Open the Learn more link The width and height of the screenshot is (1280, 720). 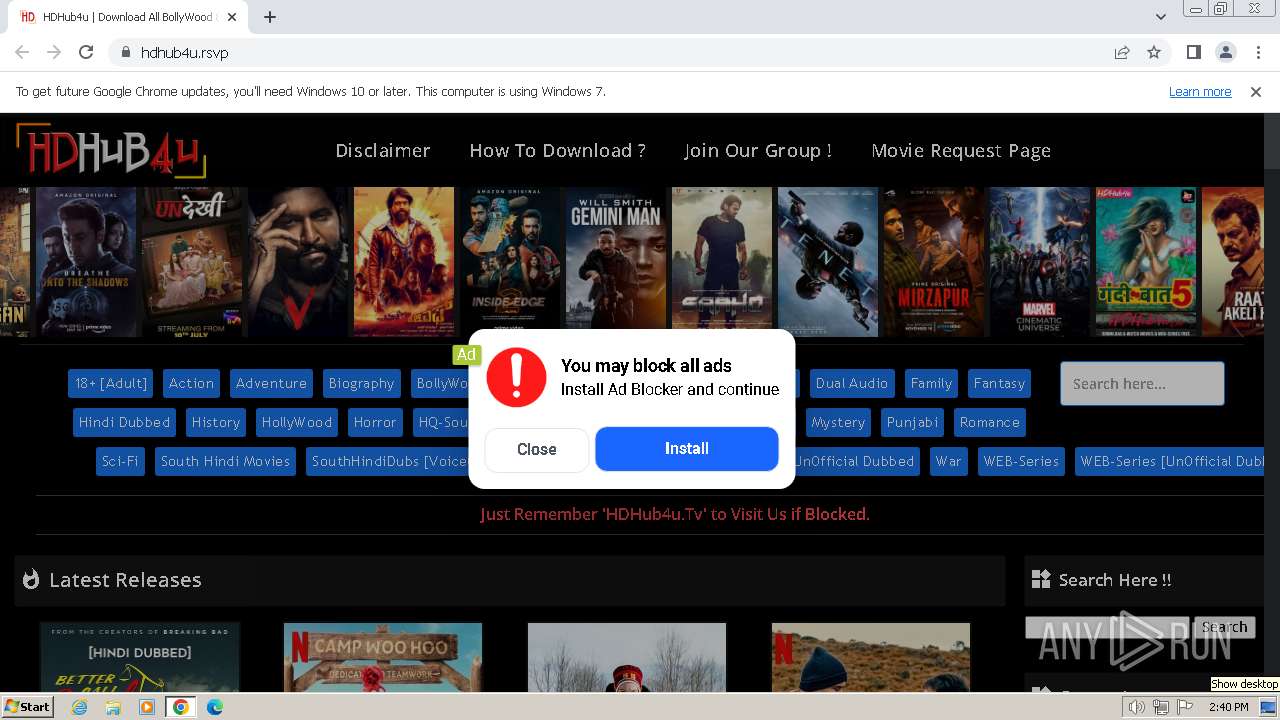1200,92
